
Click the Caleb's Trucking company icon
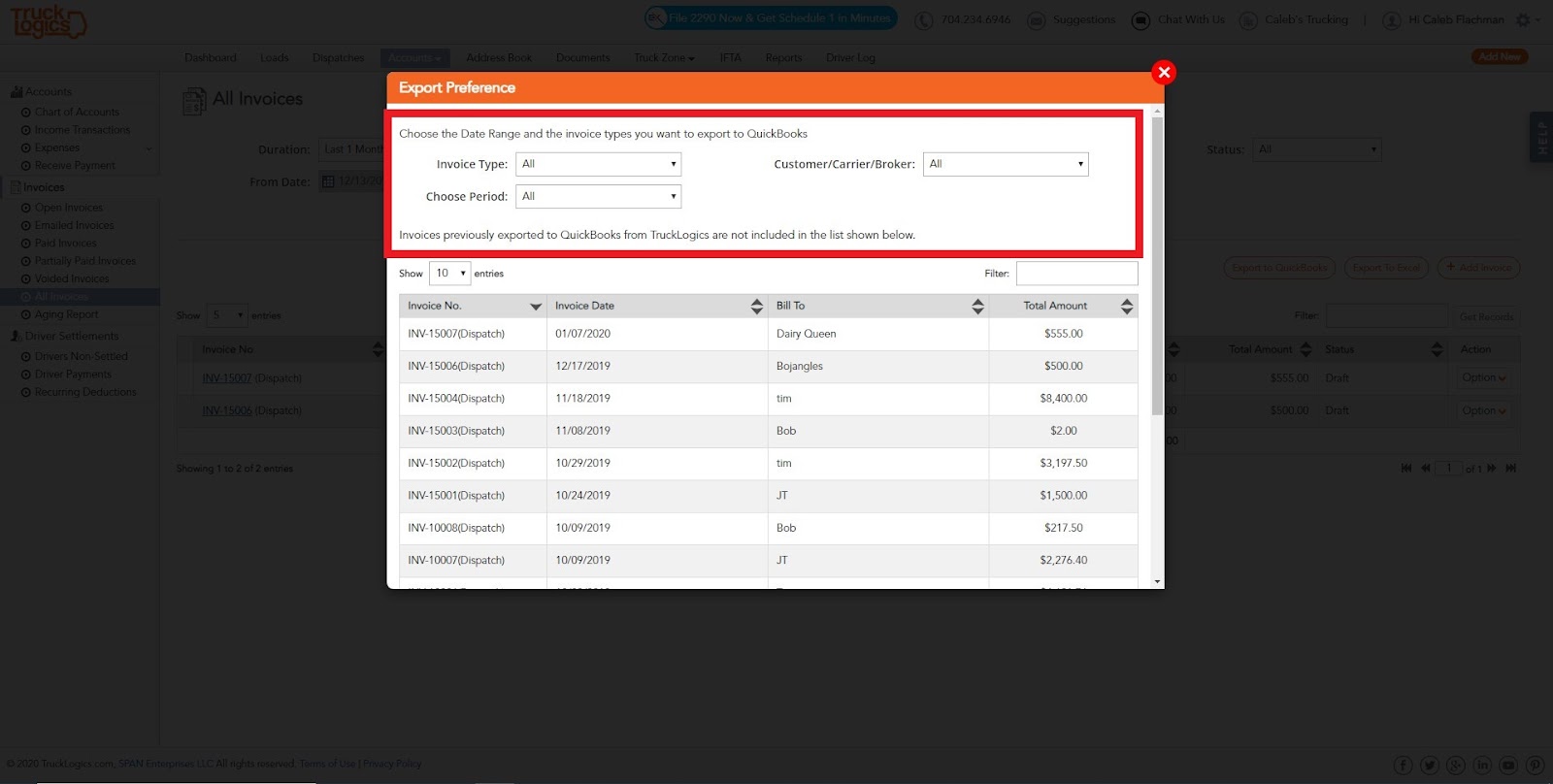click(1248, 20)
